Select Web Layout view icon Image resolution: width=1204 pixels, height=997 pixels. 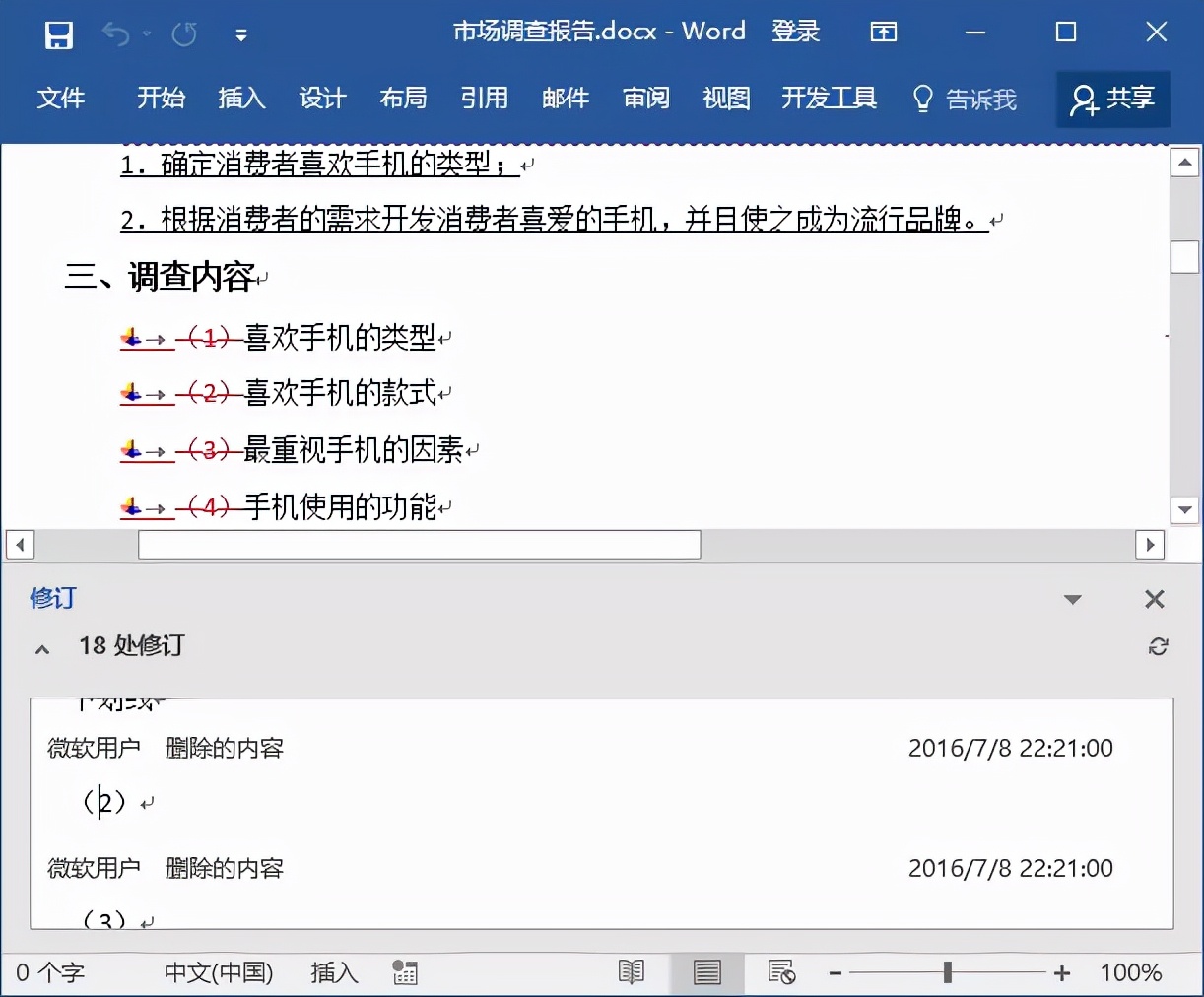[x=781, y=972]
